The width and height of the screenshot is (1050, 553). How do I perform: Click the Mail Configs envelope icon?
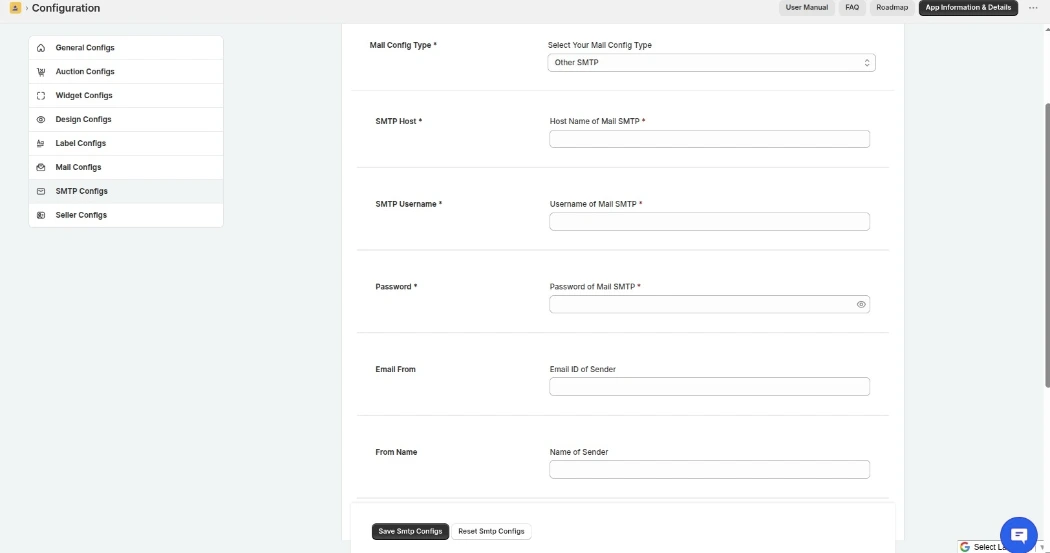pos(41,167)
